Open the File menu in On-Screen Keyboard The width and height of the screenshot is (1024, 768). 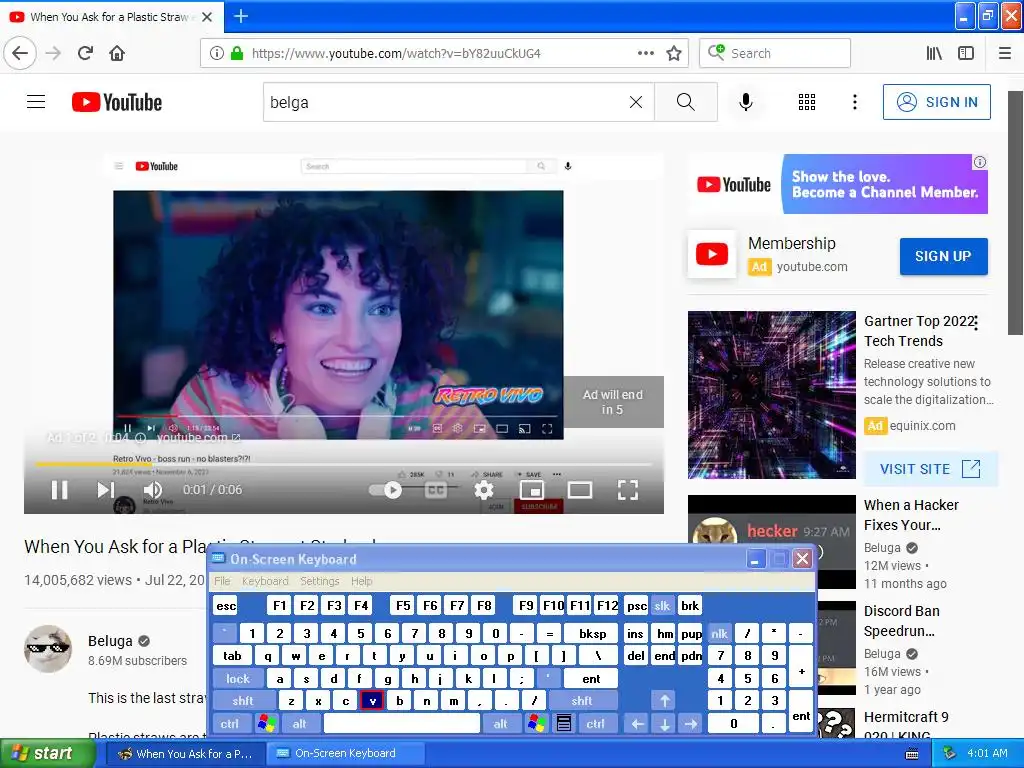point(222,581)
